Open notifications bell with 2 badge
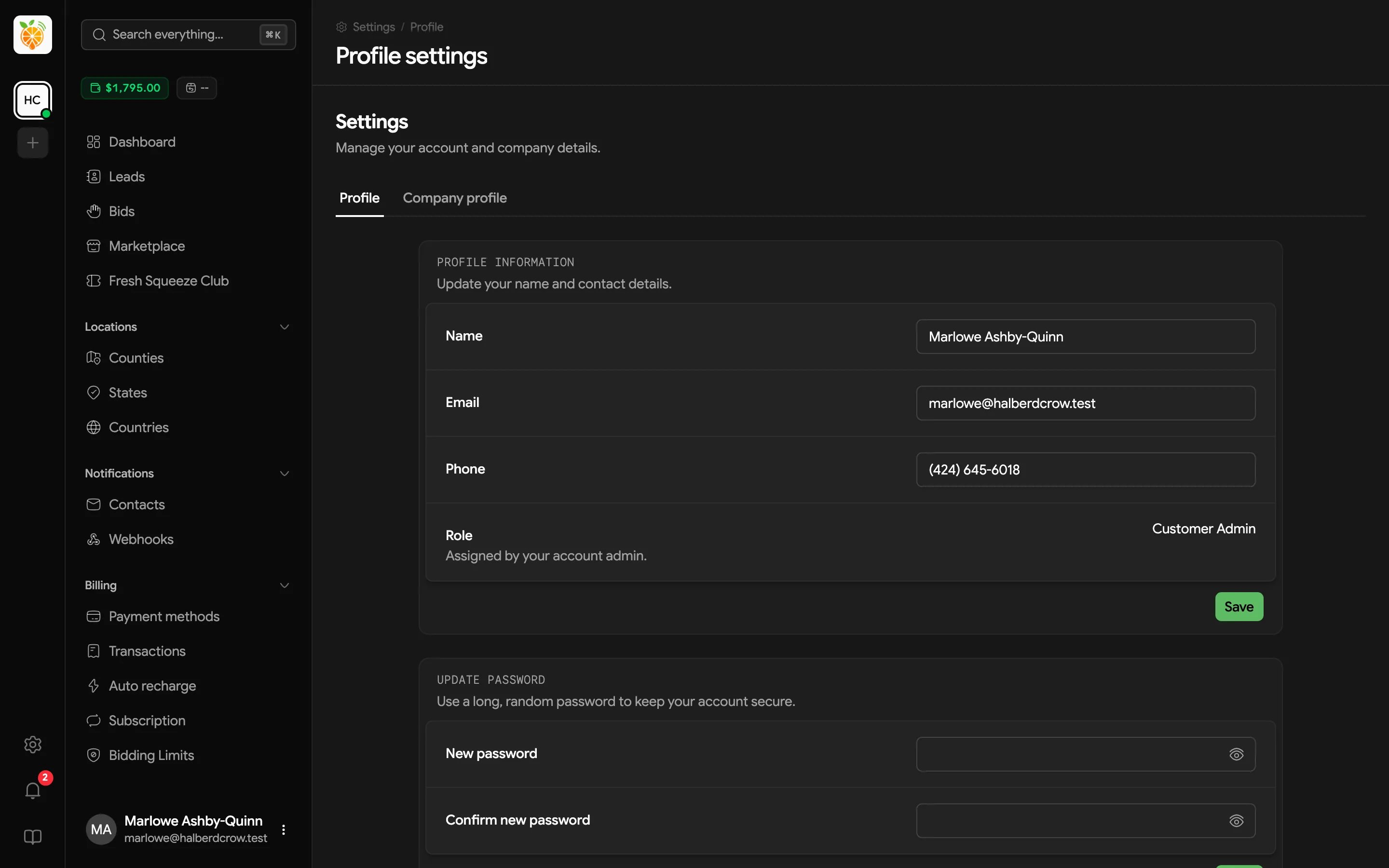 tap(33, 791)
